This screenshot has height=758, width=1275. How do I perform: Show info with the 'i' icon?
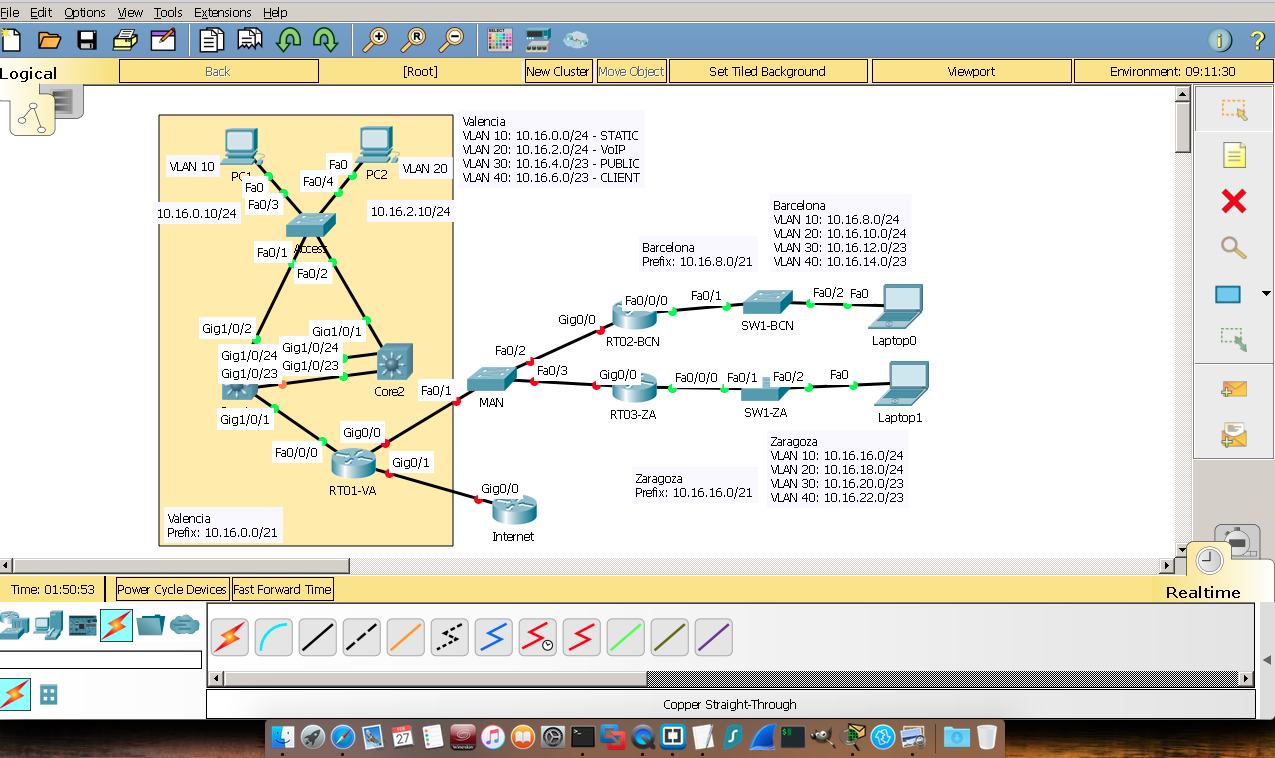1220,40
